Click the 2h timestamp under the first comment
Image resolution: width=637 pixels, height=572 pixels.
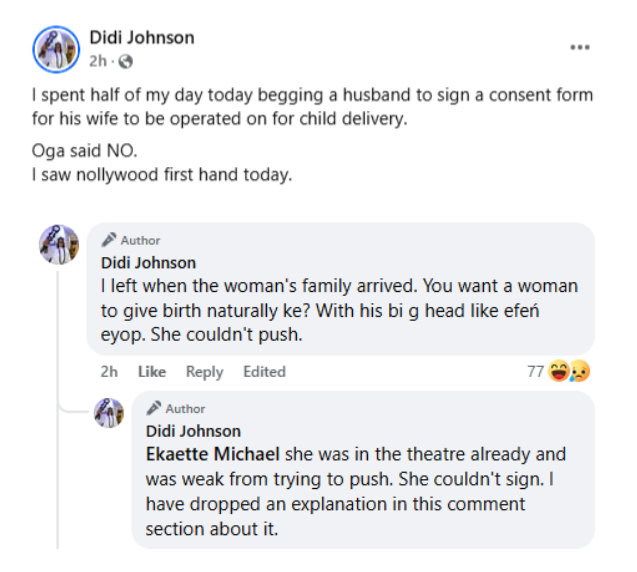(x=109, y=372)
